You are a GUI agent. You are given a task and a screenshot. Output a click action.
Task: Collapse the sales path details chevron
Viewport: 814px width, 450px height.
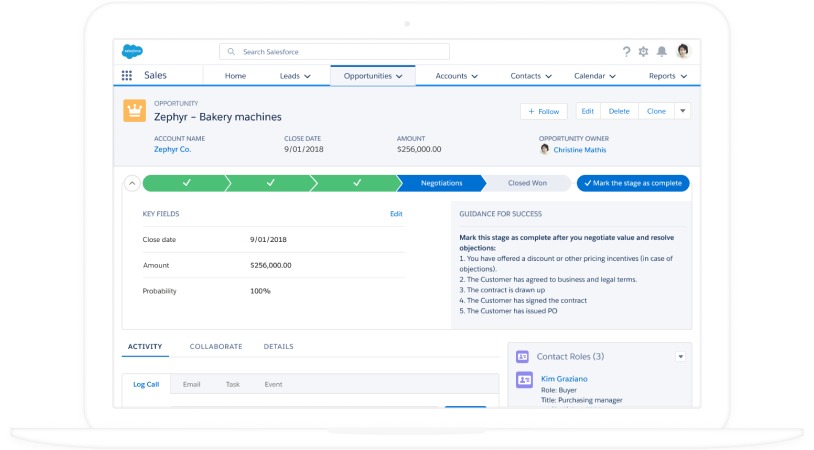(131, 183)
